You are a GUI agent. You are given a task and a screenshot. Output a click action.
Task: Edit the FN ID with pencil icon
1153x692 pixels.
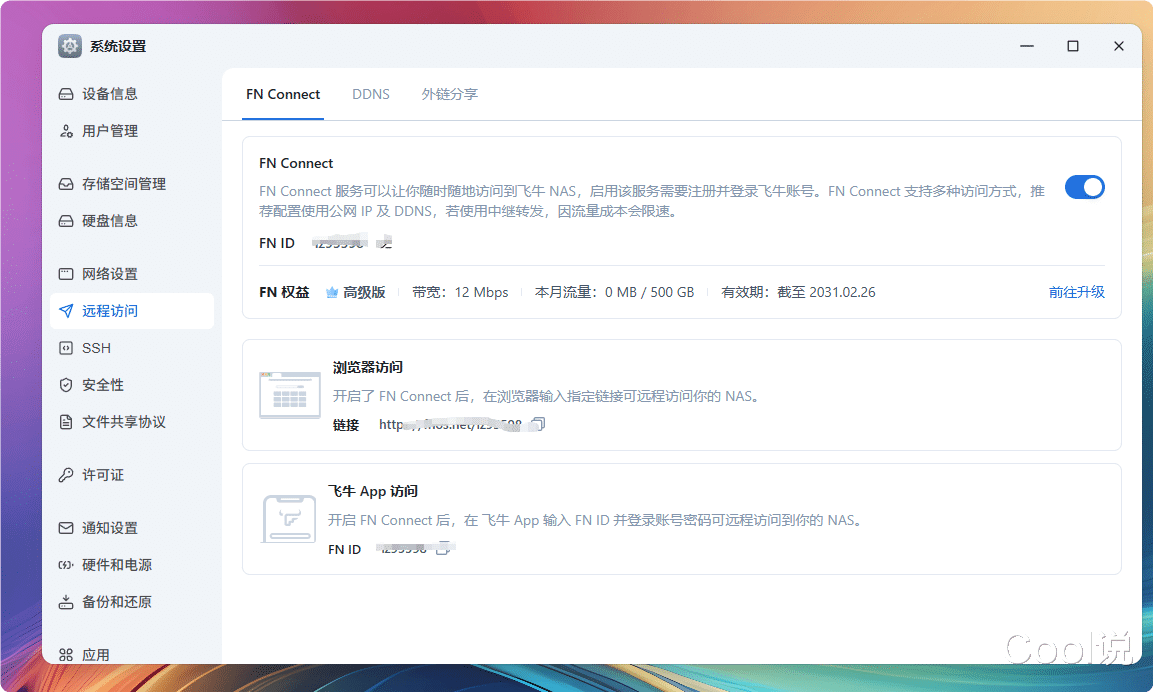(386, 243)
